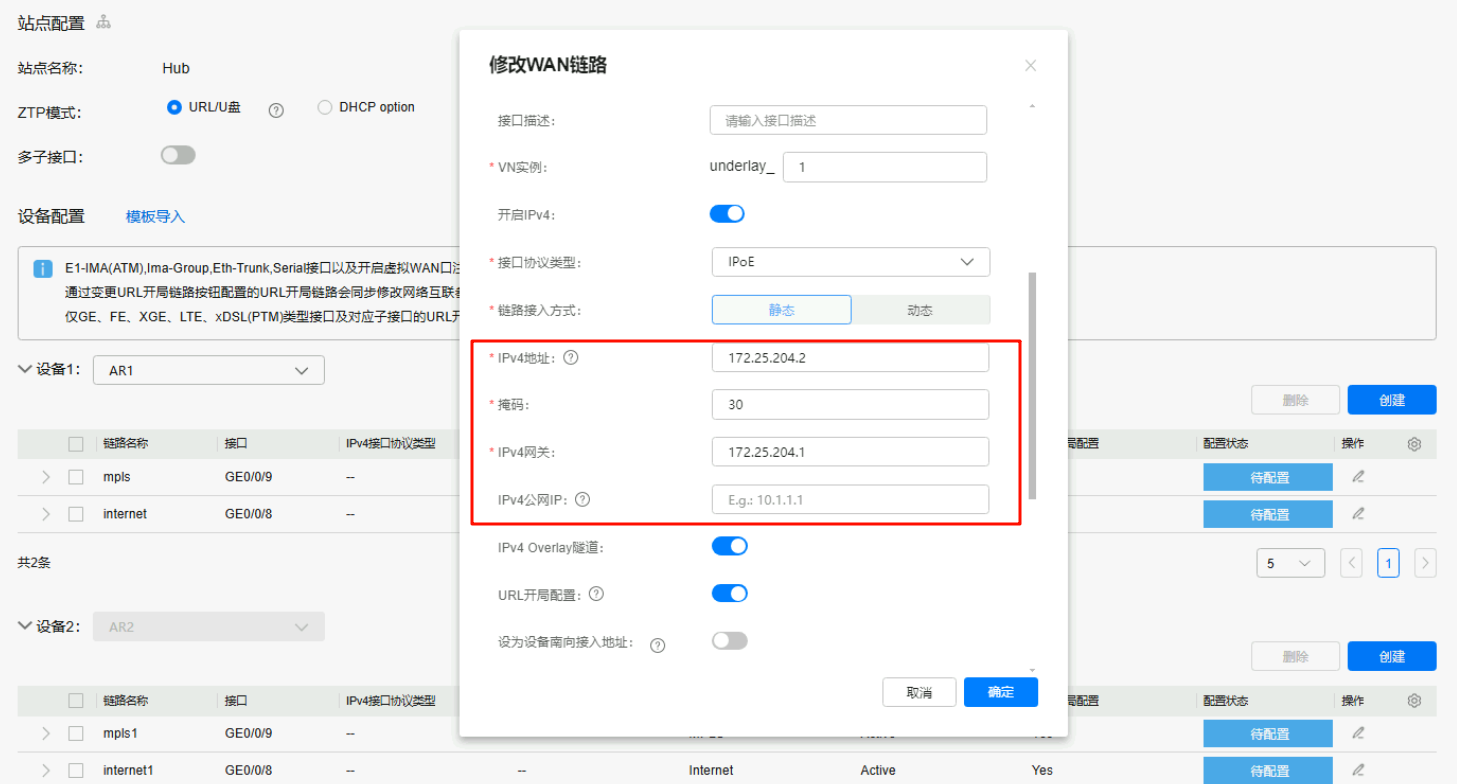This screenshot has height=784, width=1457.
Task: Click the help icon beside 设为设备南向接入地址
Action: [658, 645]
